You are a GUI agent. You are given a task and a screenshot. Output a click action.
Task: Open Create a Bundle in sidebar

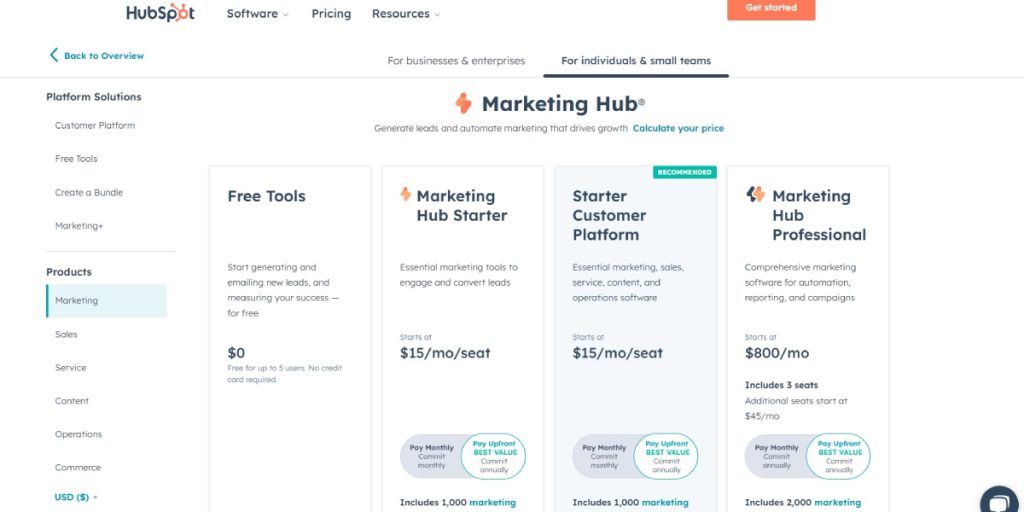pyautogui.click(x=89, y=193)
